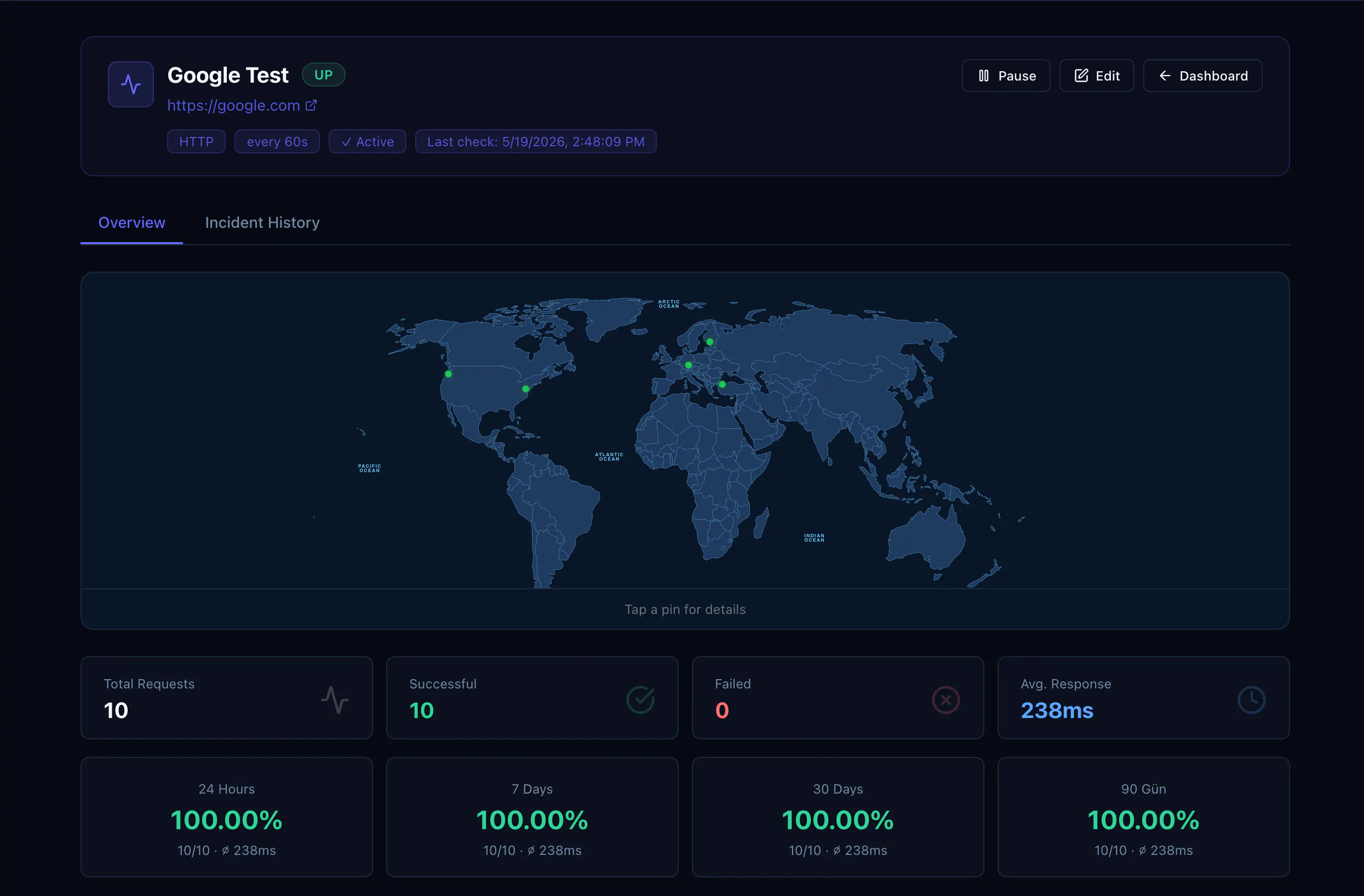
Task: Select the US east coast map pin
Action: (x=525, y=389)
